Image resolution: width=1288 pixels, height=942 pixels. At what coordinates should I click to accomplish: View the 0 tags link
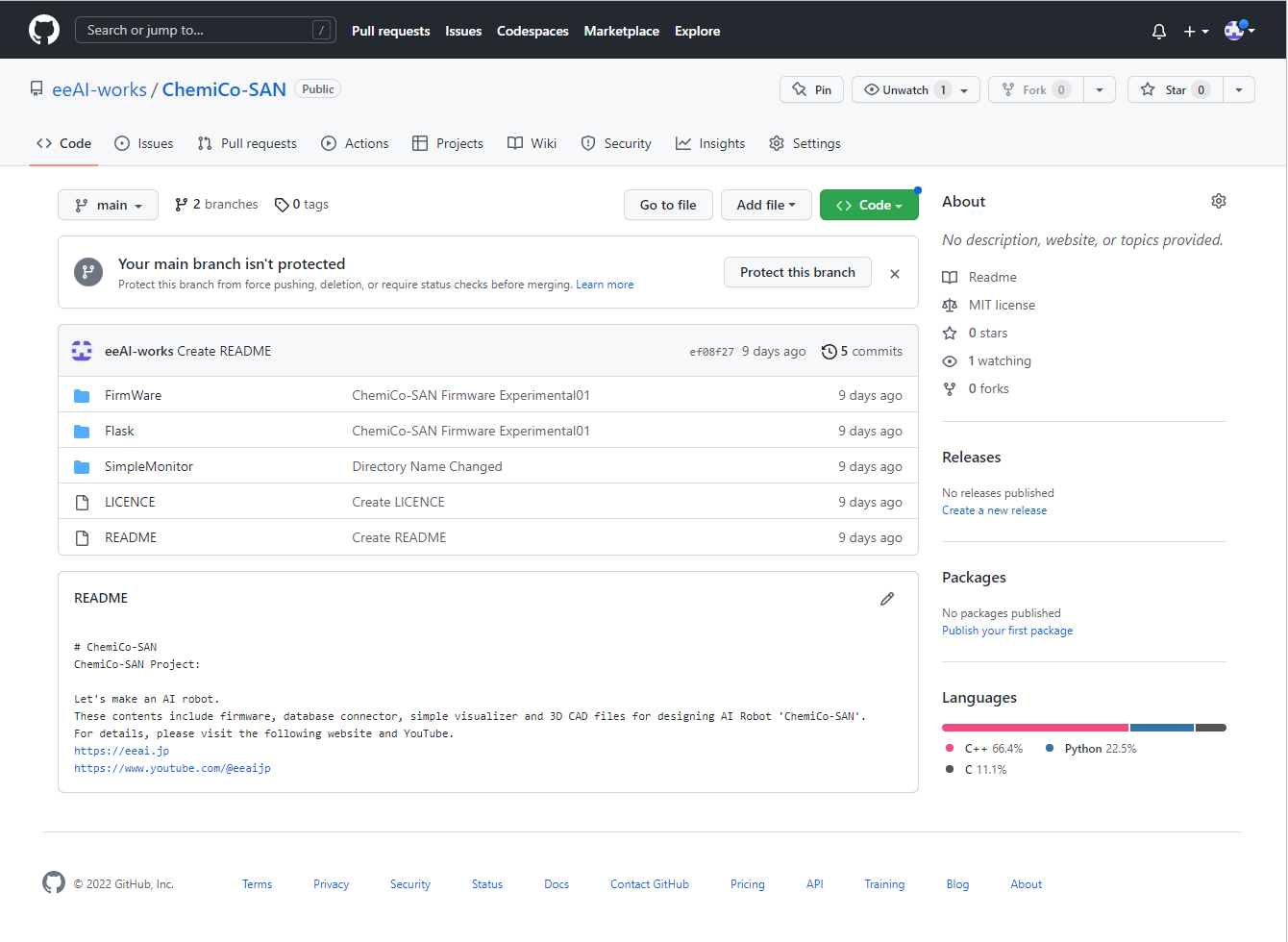[302, 205]
